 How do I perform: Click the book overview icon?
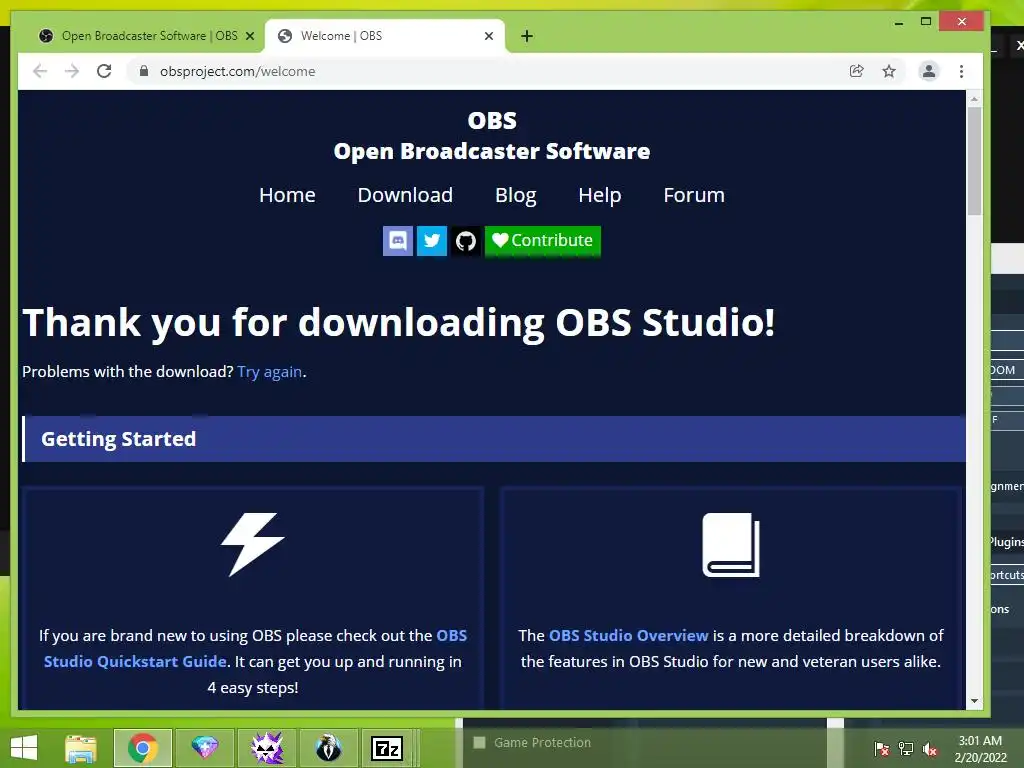731,545
